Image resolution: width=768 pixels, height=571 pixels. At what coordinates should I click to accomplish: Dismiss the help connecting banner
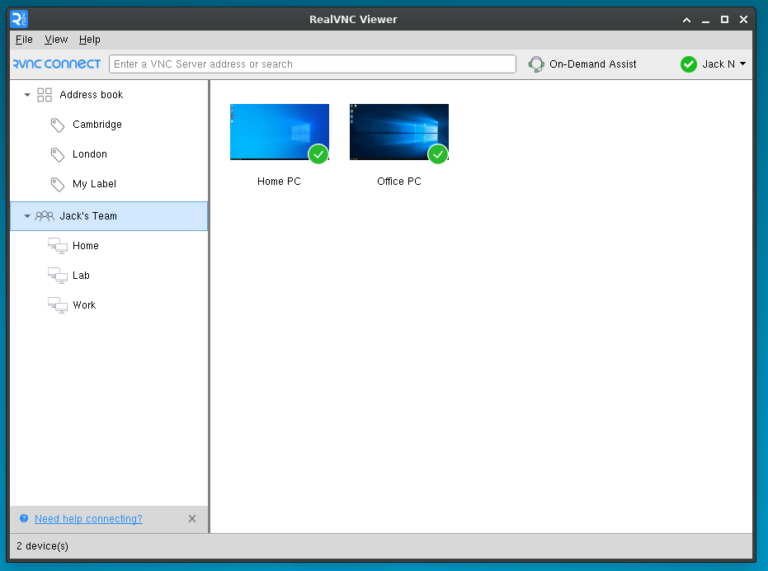point(192,519)
